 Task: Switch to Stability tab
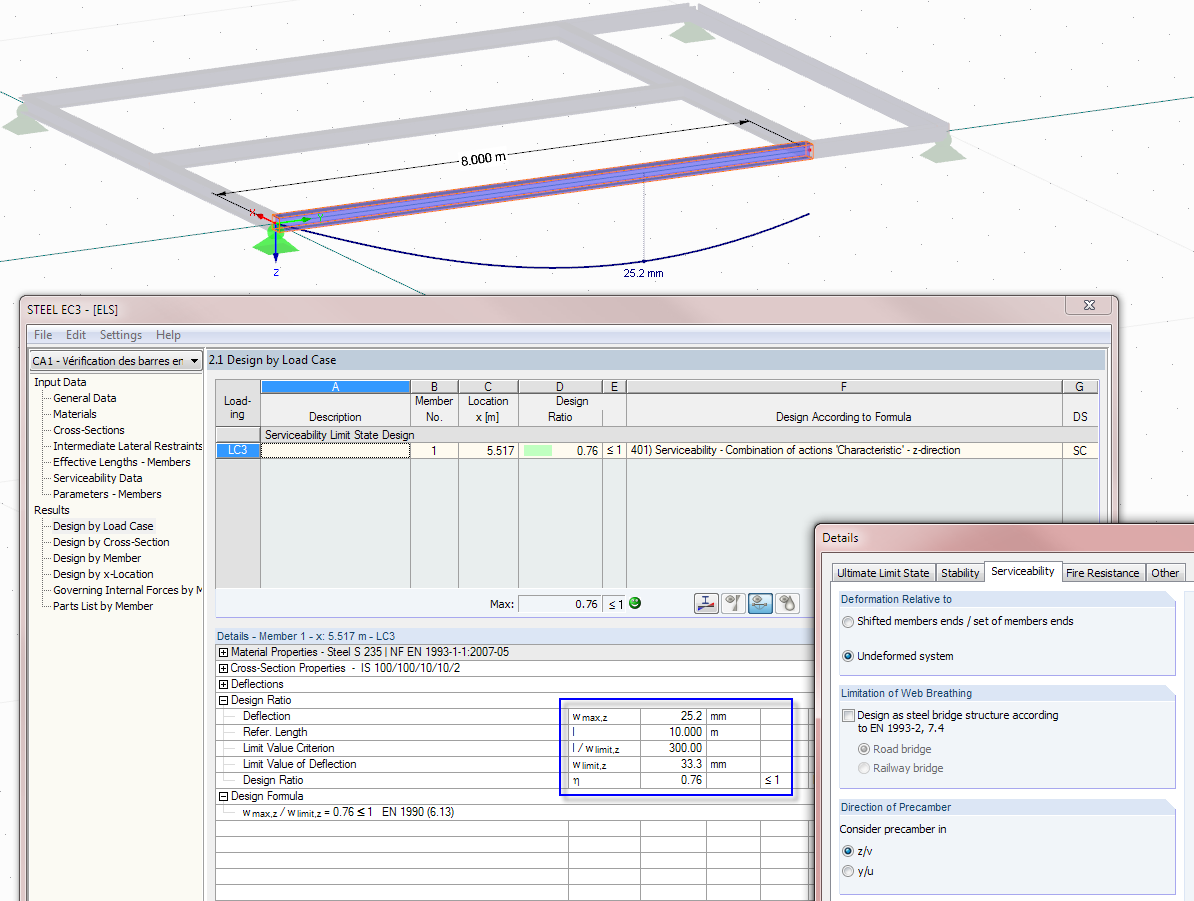pos(959,573)
